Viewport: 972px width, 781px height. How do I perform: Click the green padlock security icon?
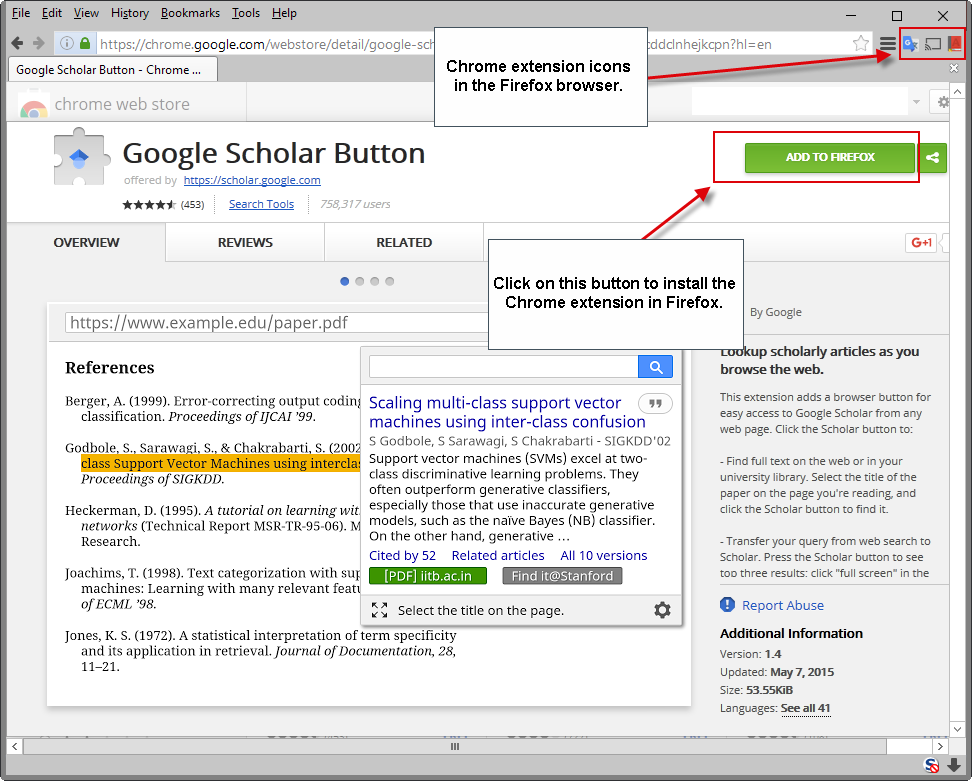85,43
